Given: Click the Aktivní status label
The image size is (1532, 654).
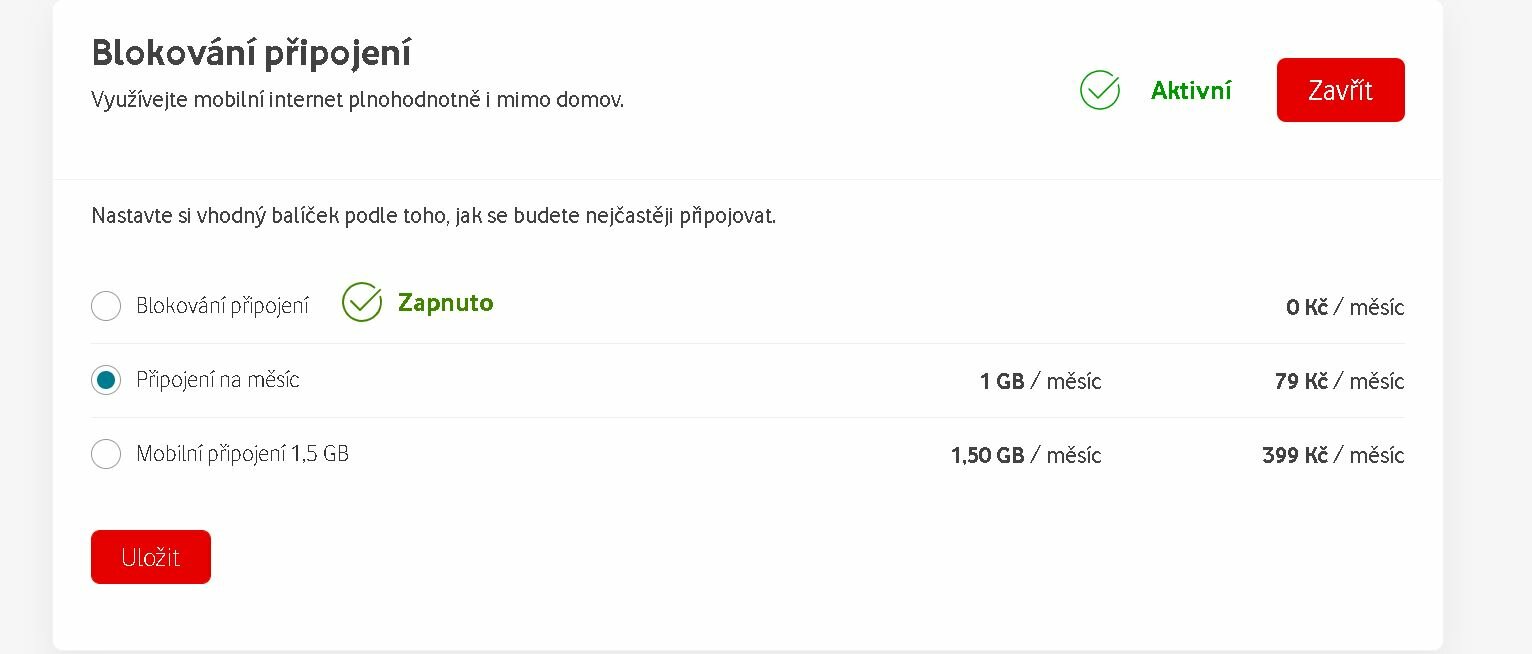Looking at the screenshot, I should click(x=1191, y=91).
